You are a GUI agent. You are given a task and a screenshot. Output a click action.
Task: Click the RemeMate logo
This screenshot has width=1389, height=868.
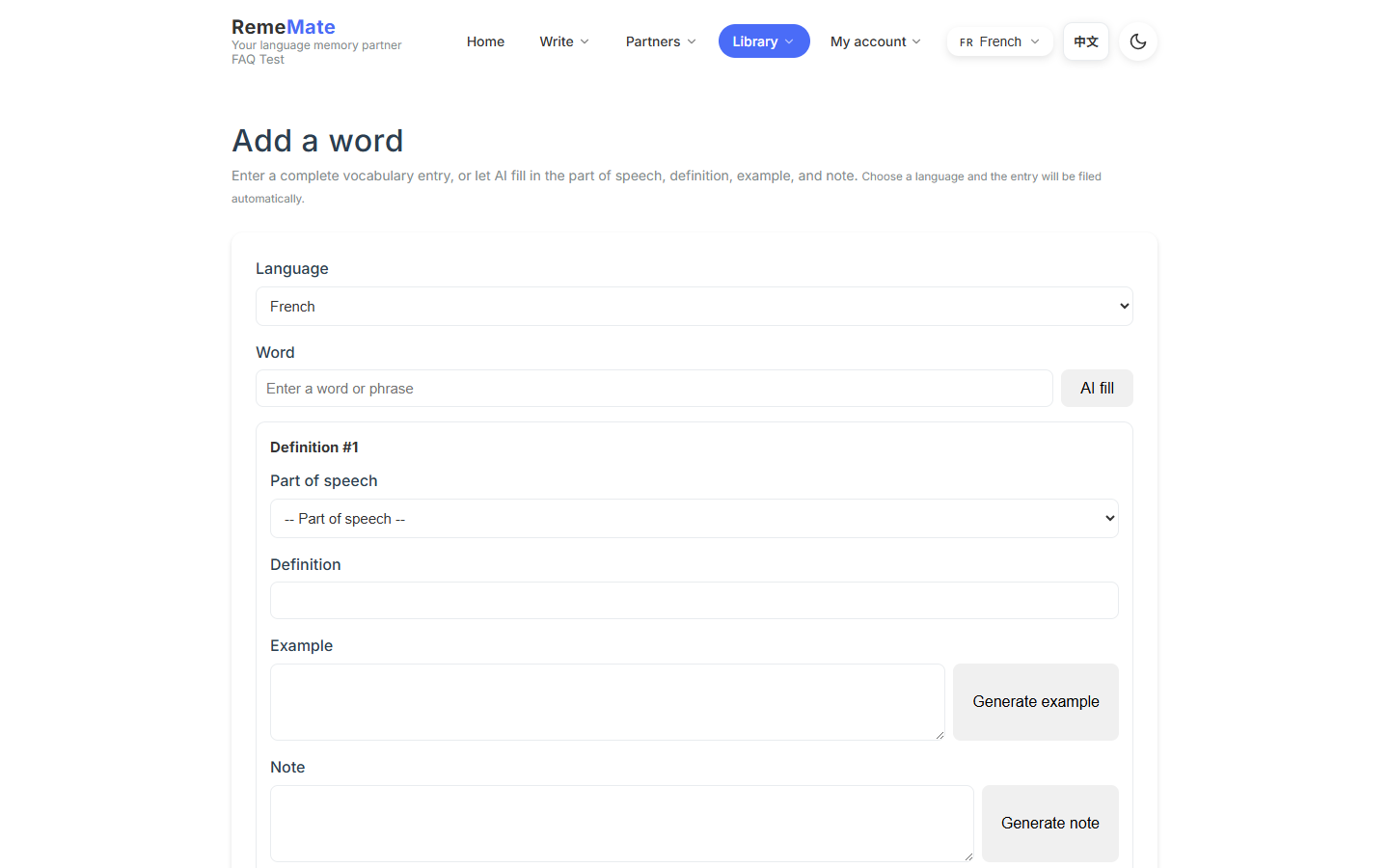pyautogui.click(x=284, y=27)
